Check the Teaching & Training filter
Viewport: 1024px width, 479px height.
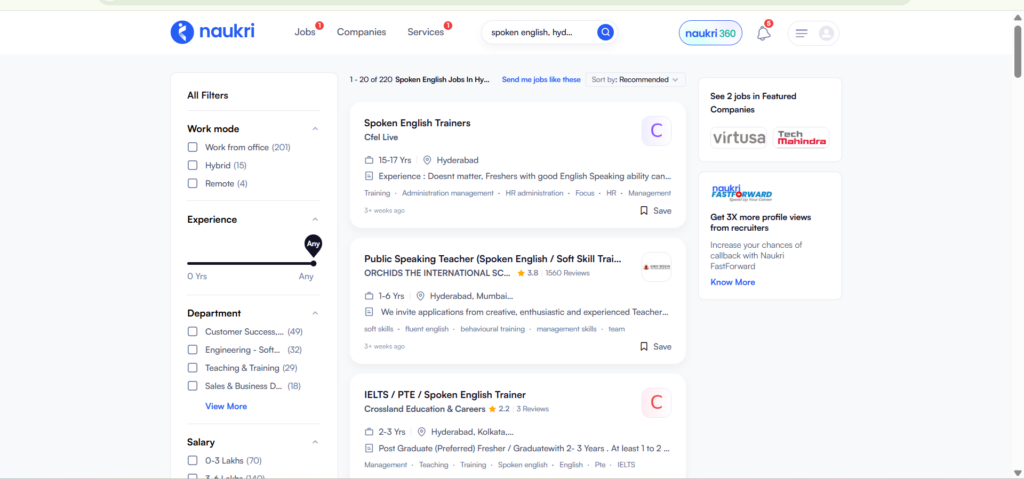click(x=193, y=368)
